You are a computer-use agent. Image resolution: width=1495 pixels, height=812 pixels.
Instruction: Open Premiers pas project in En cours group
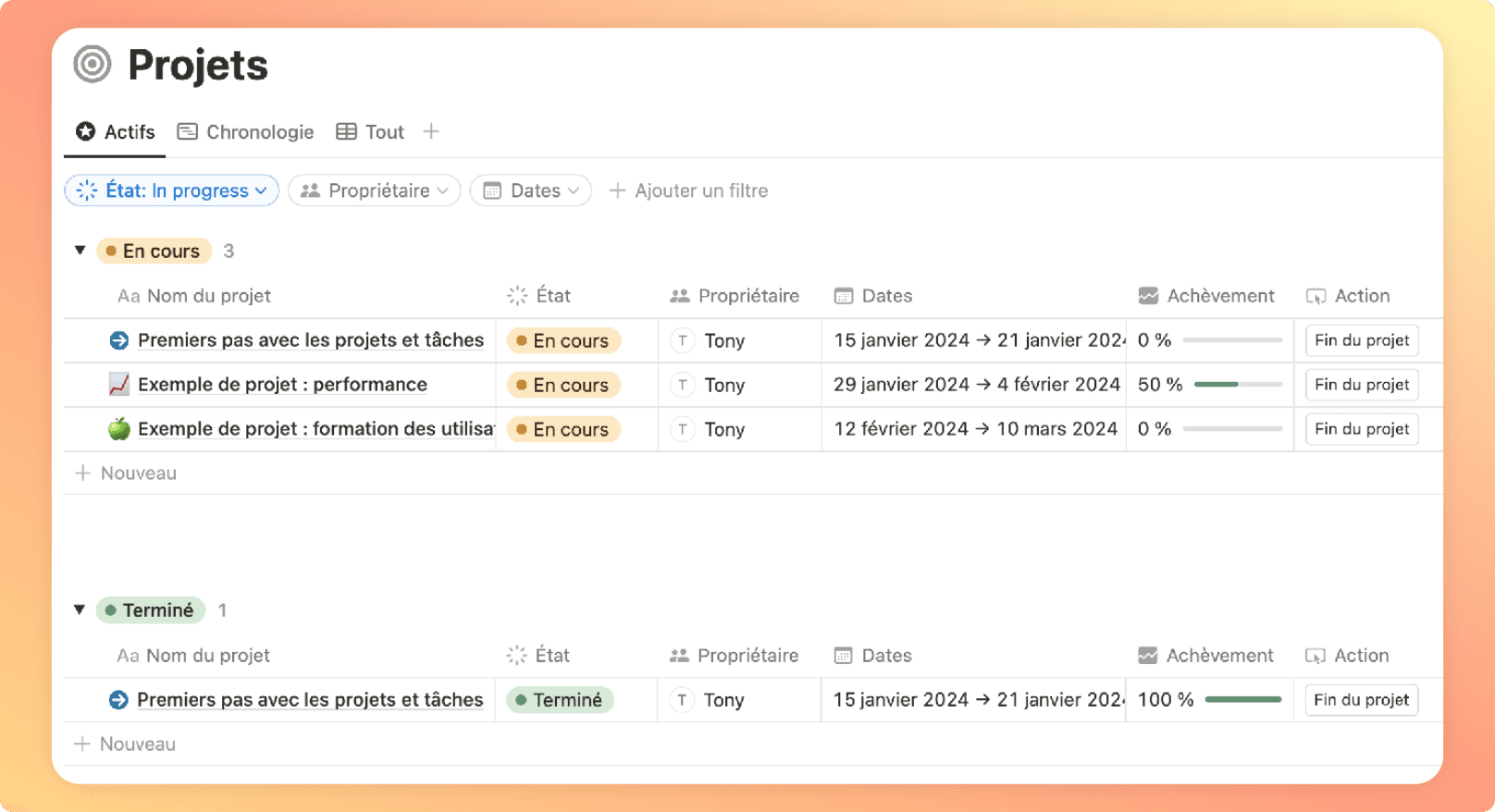(311, 340)
